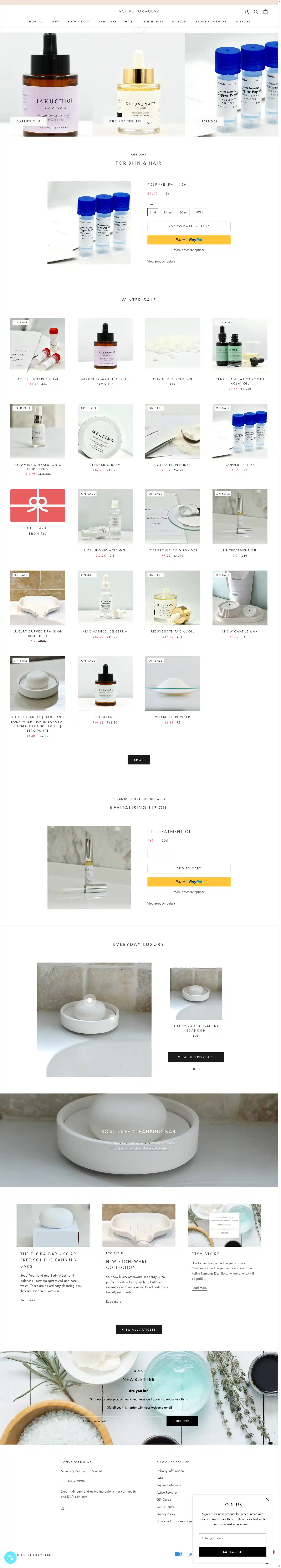Select second slideshow dot under Everyday Luxury
Screen dimensions: 281x1568
pos(199,1069)
